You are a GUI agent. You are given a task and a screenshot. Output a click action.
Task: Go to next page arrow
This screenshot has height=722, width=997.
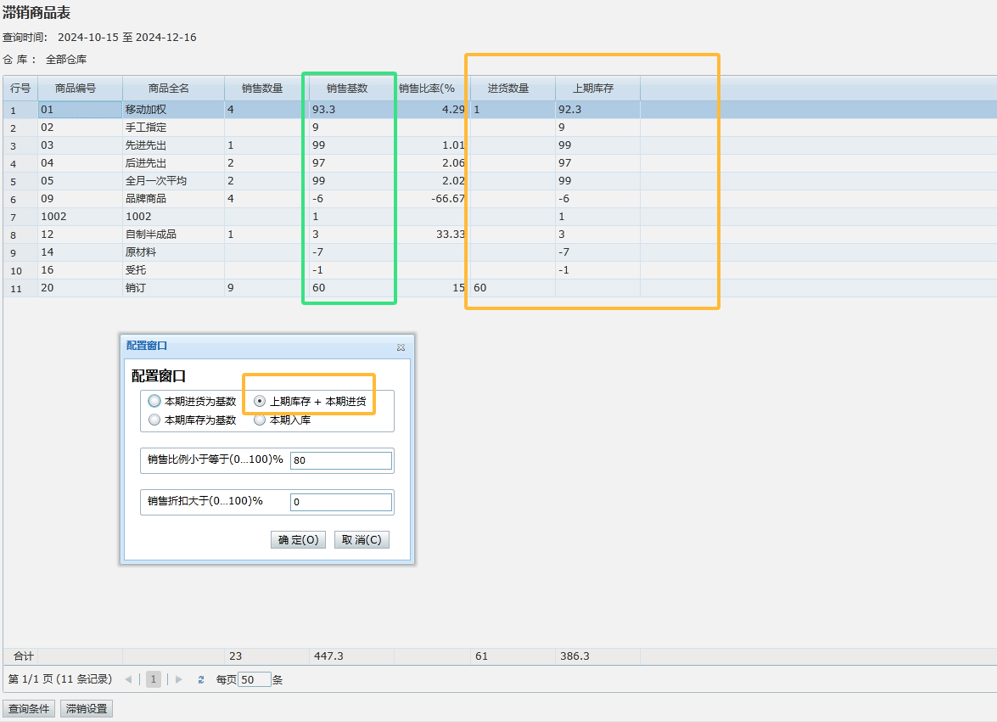(x=179, y=680)
